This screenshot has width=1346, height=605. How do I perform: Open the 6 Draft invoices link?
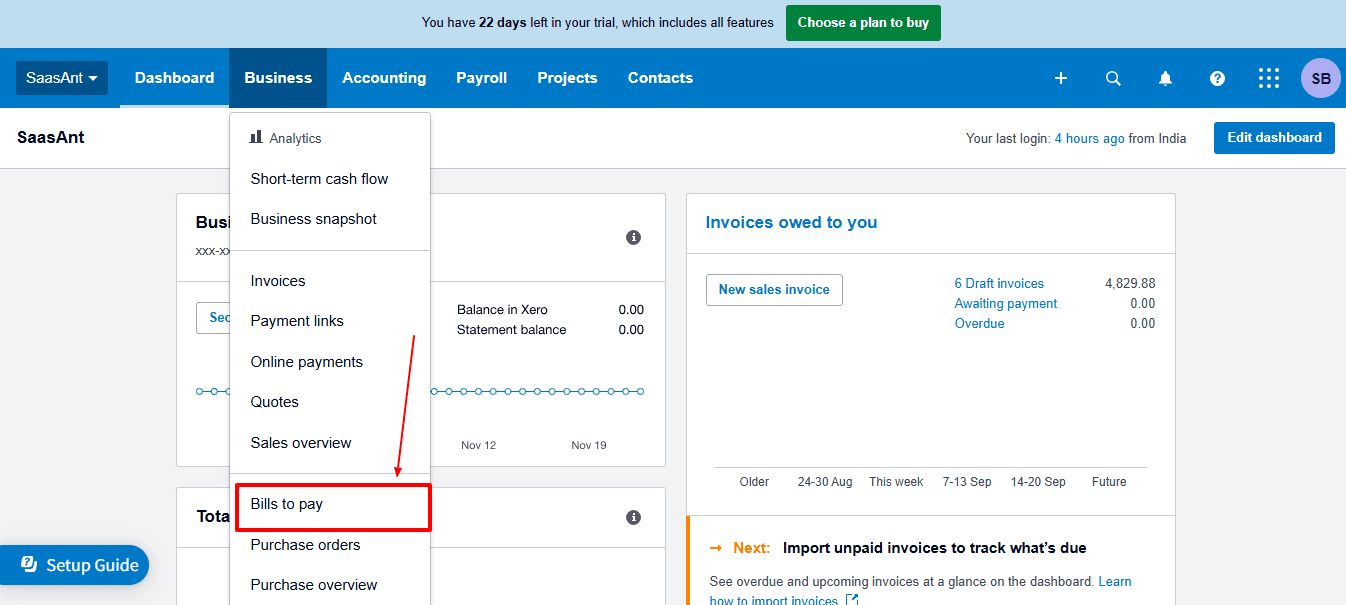[x=998, y=283]
